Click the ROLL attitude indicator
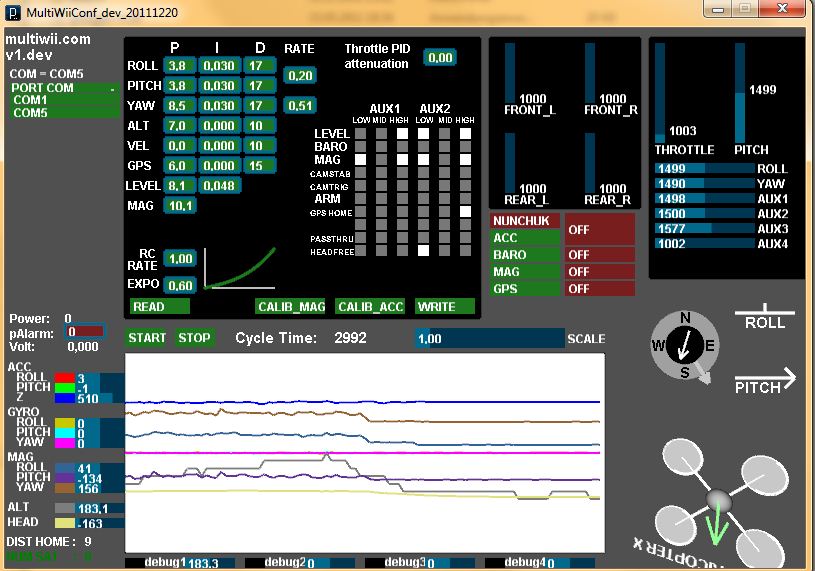Screen dimensions: 815x571 765,317
